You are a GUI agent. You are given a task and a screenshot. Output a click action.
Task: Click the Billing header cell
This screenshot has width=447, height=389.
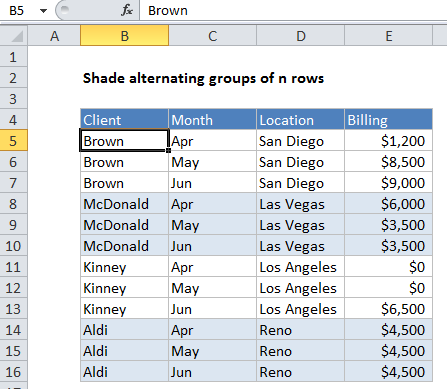388,119
